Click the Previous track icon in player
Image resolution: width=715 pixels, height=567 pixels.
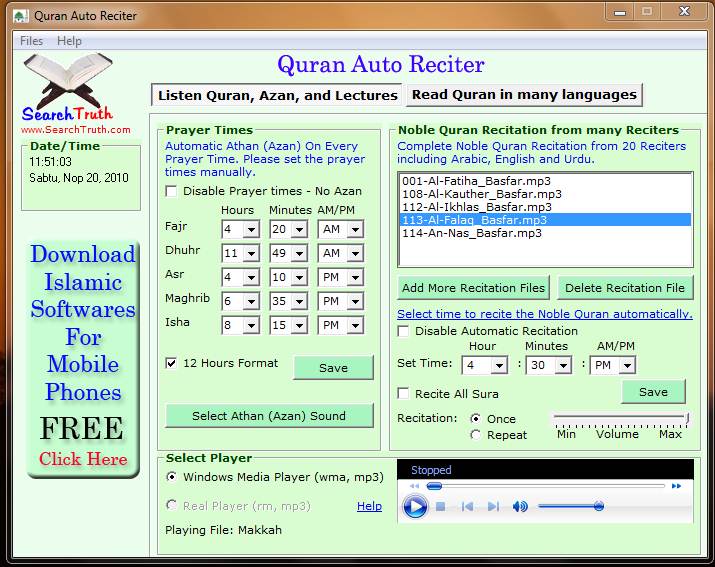467,506
